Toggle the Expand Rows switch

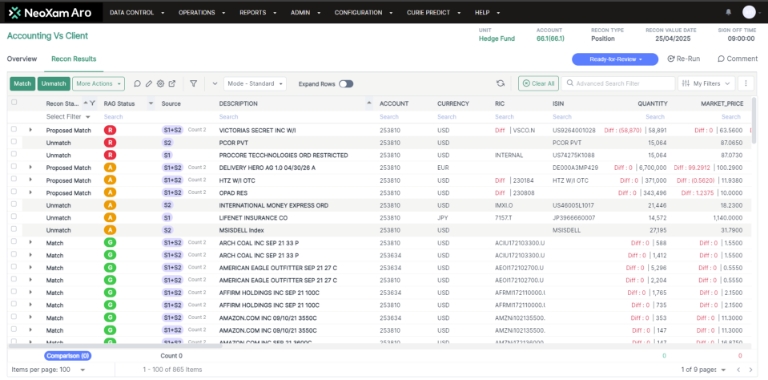click(346, 84)
